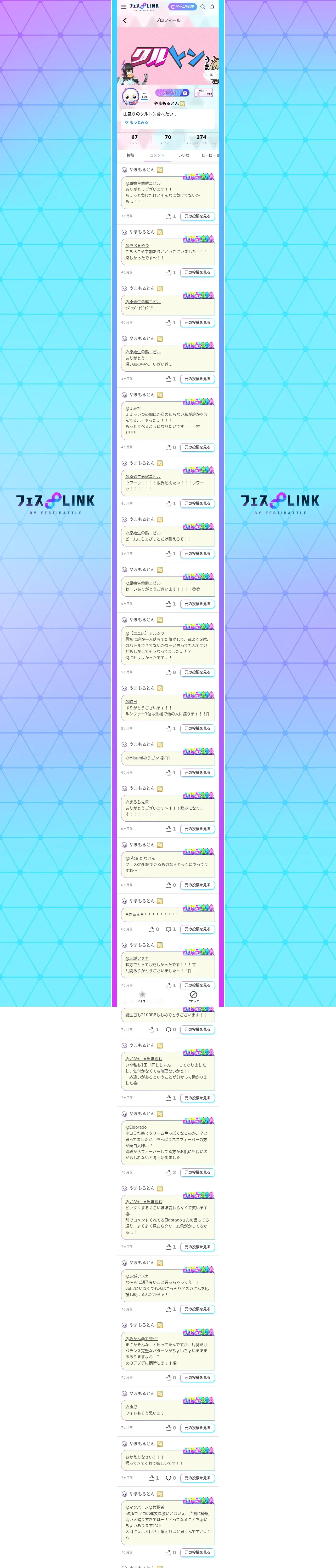
Task: Open @【エニ店】アルシフ mention link
Action: pos(145,634)
